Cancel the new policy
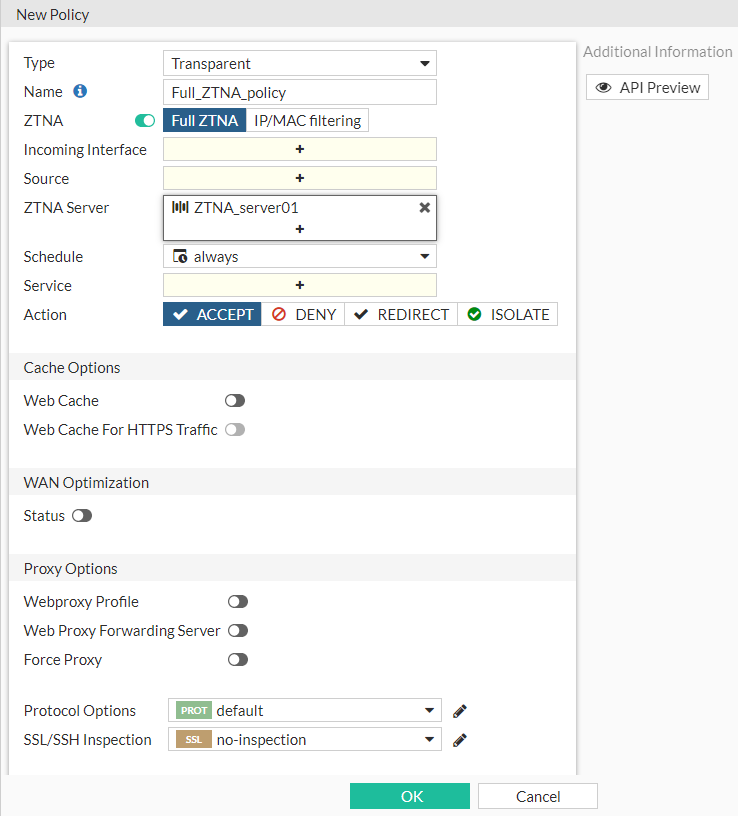 pos(537,796)
